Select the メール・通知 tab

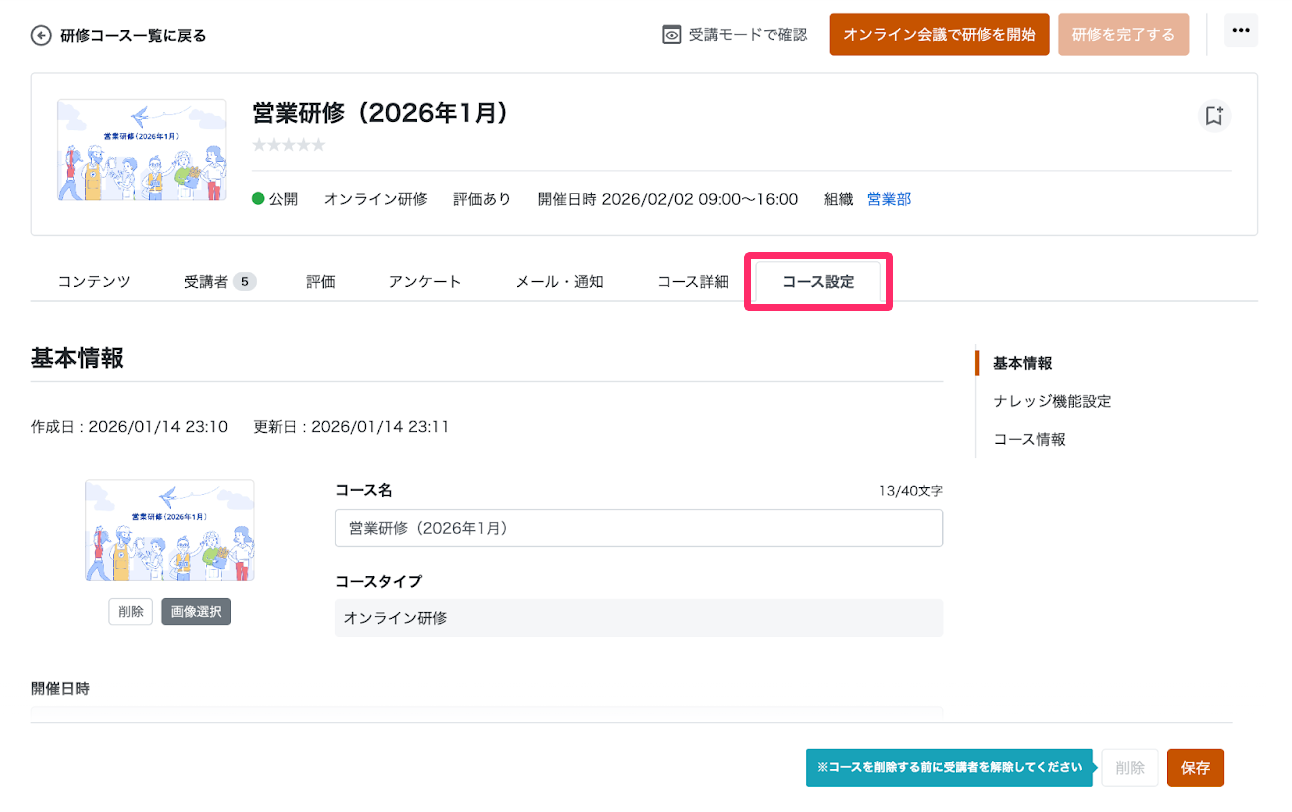559,282
